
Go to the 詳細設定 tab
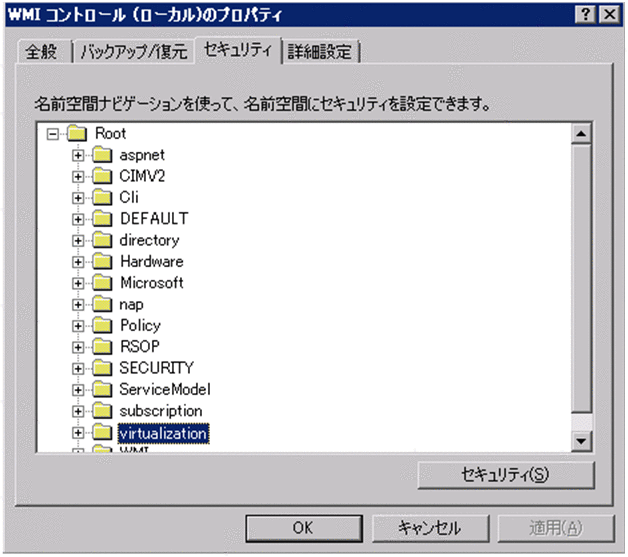(x=320, y=52)
